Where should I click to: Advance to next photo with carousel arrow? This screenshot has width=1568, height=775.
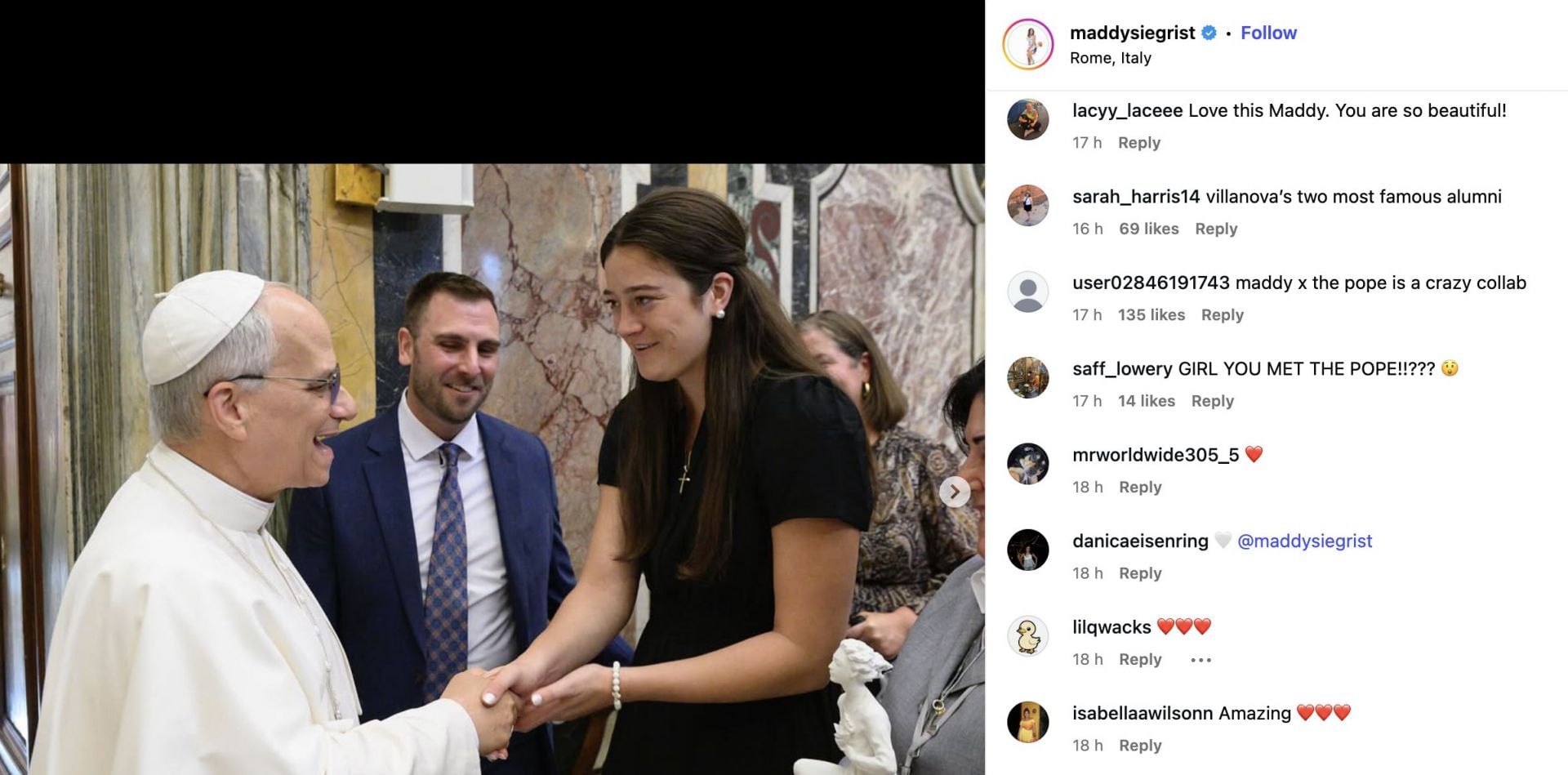coord(955,492)
